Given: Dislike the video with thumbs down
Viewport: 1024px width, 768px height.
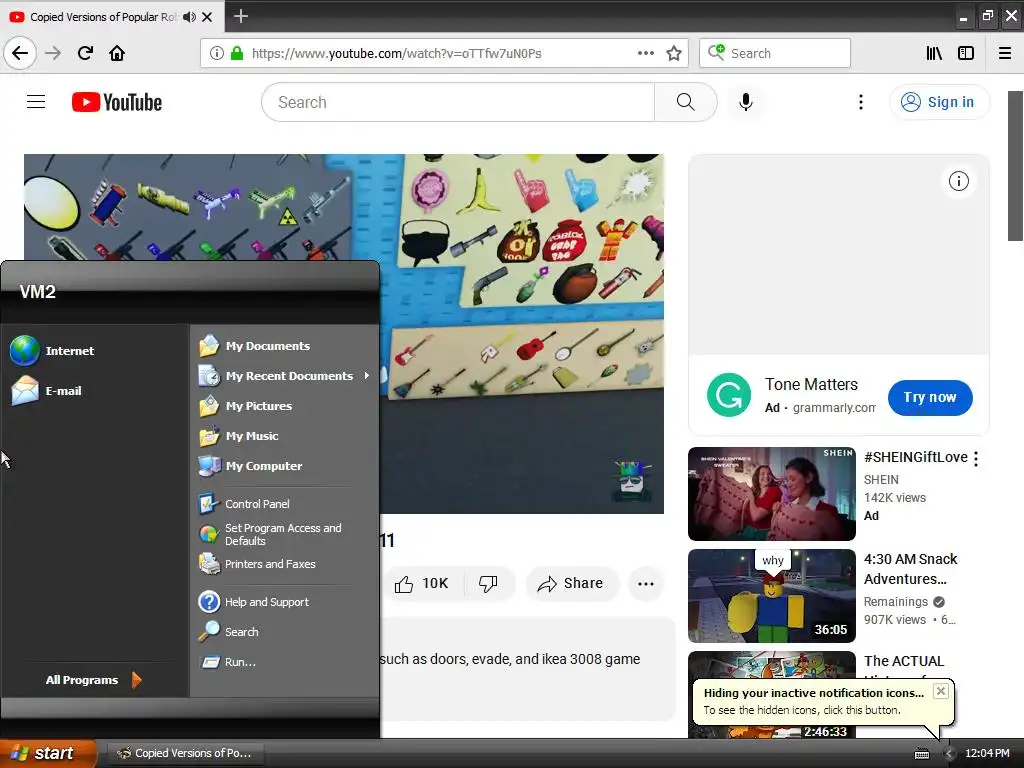Looking at the screenshot, I should (x=488, y=584).
